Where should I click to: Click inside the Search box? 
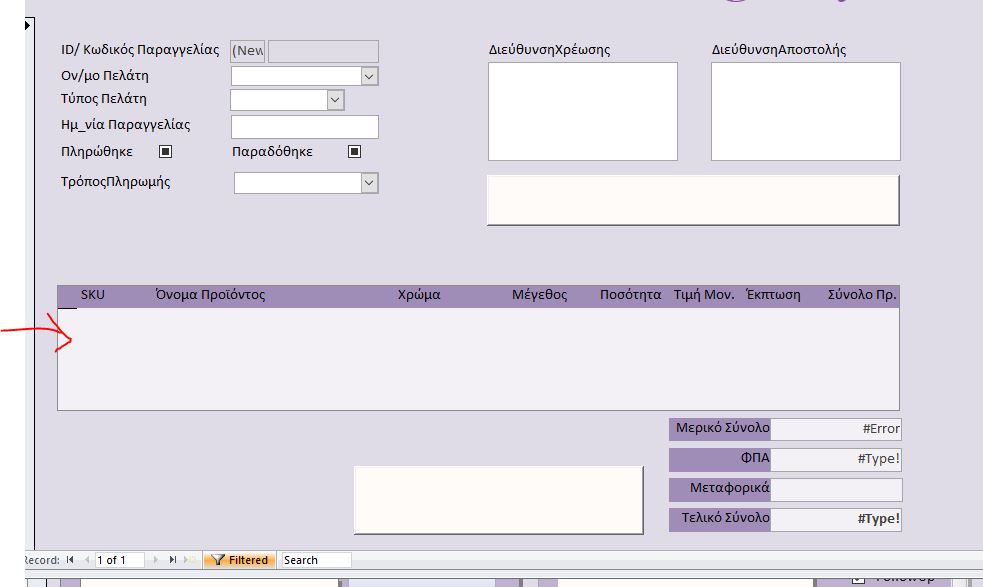[315, 559]
